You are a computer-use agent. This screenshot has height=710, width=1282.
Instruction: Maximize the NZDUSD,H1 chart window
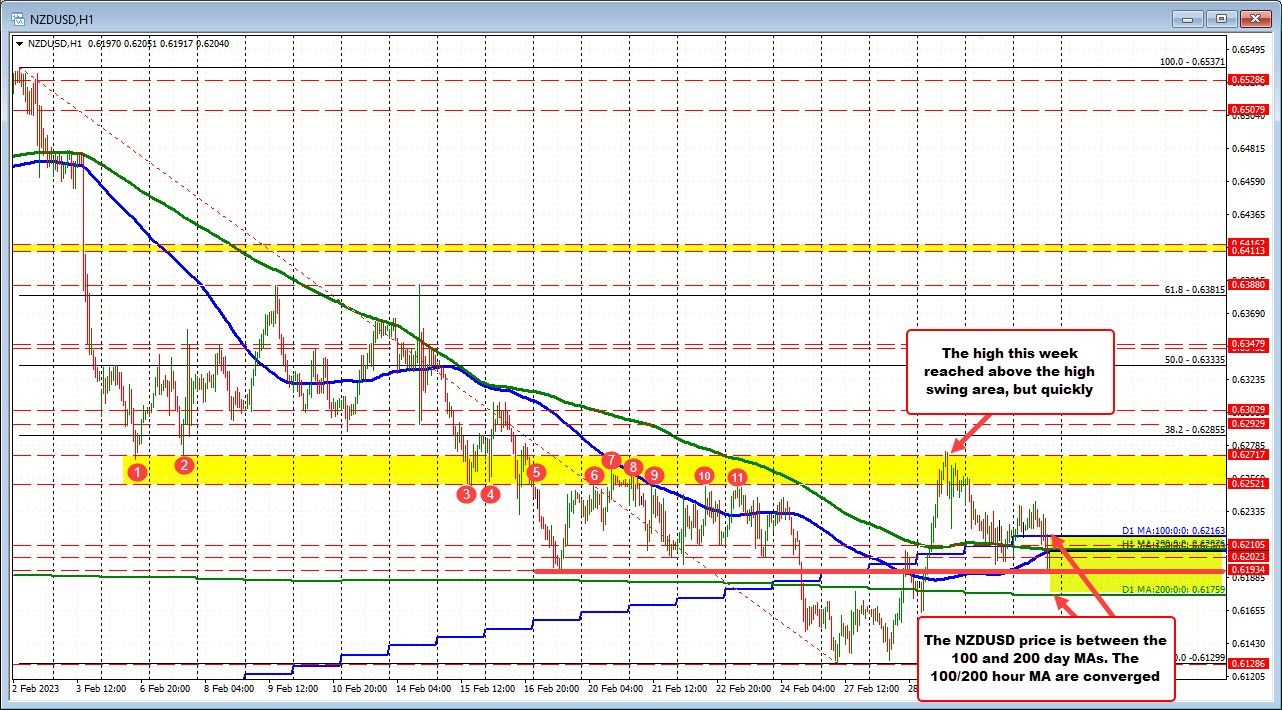pyautogui.click(x=1221, y=18)
